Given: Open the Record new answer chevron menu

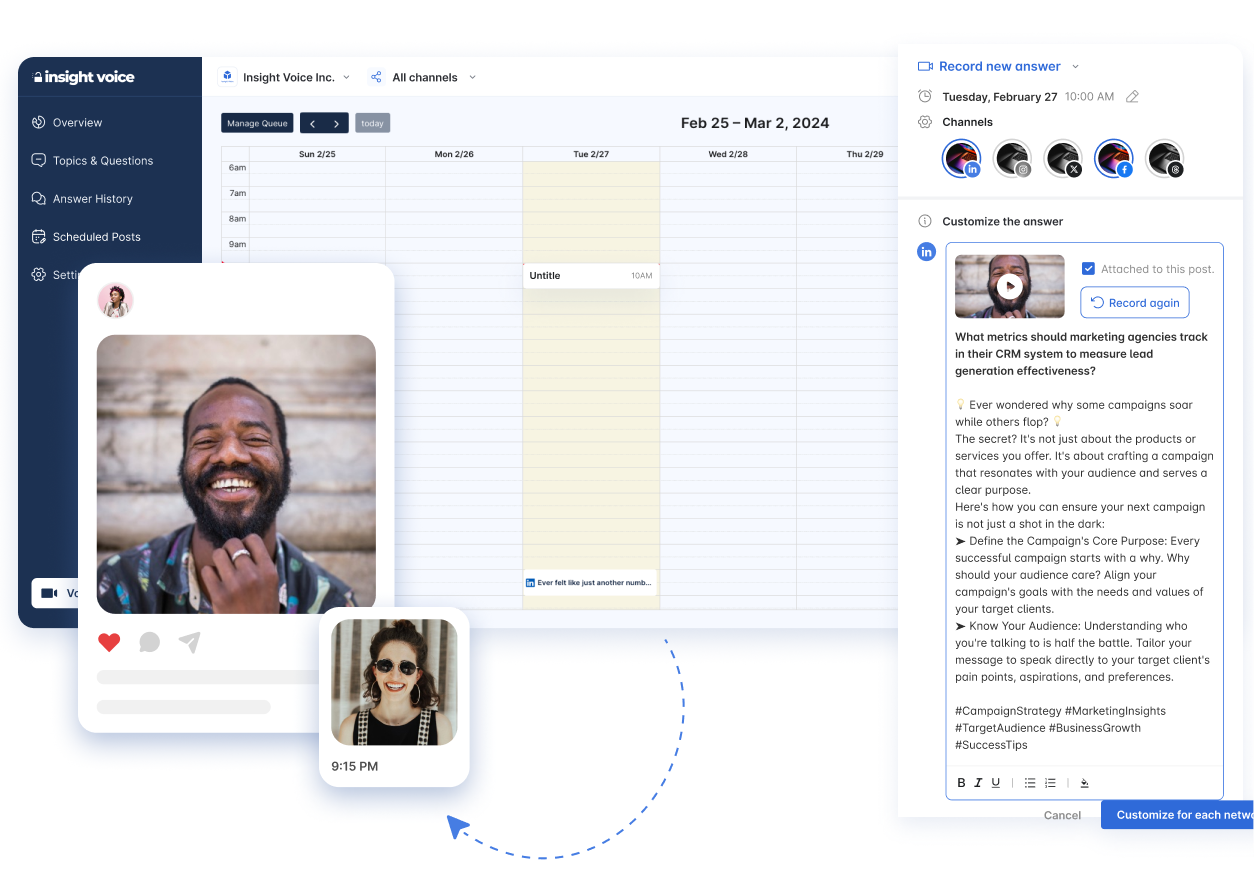Looking at the screenshot, I should tap(1075, 66).
